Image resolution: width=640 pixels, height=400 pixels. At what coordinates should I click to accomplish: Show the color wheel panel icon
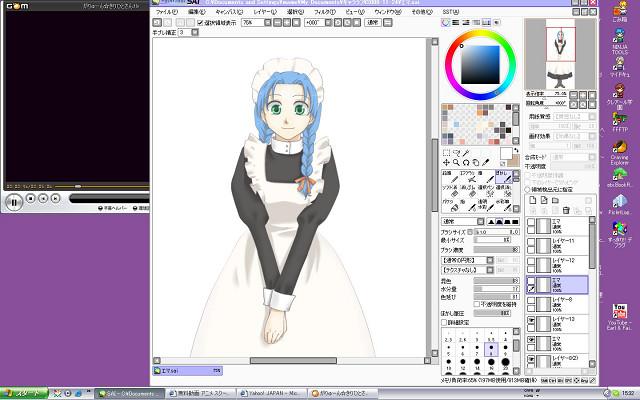446,23
